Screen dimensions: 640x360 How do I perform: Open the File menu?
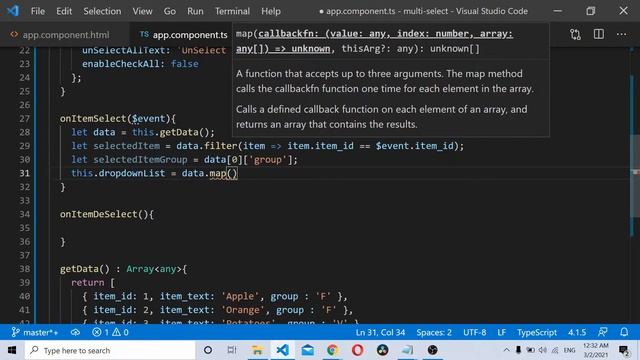(38, 11)
